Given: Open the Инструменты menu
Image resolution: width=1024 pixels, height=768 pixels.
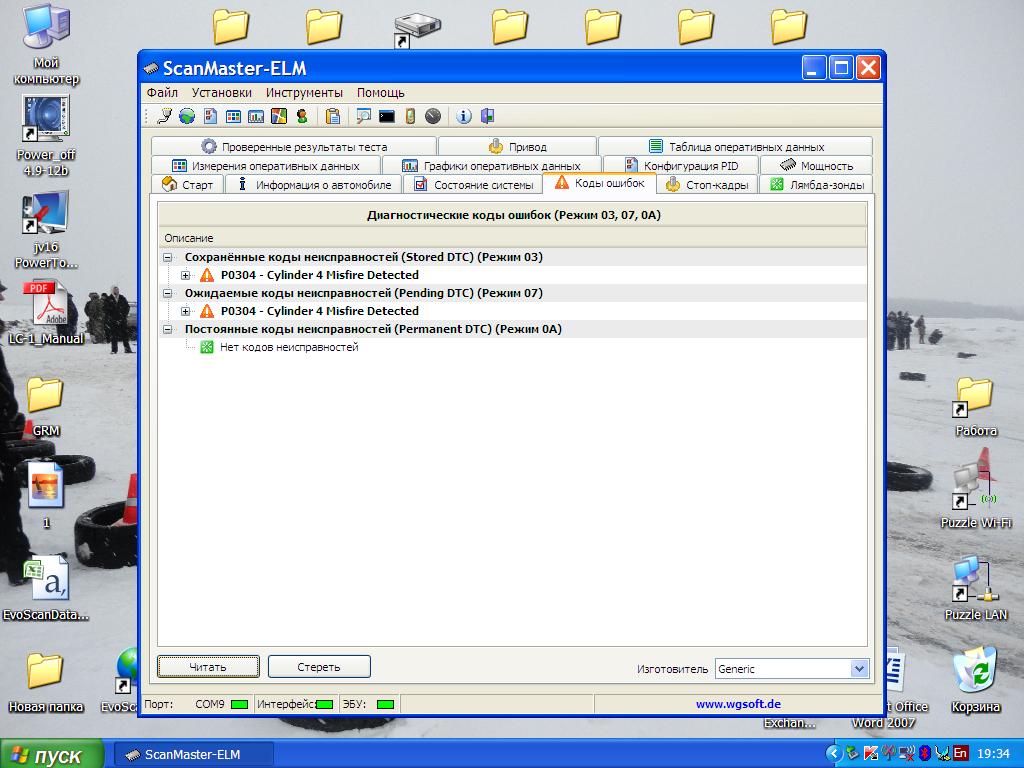Looking at the screenshot, I should tap(304, 93).
